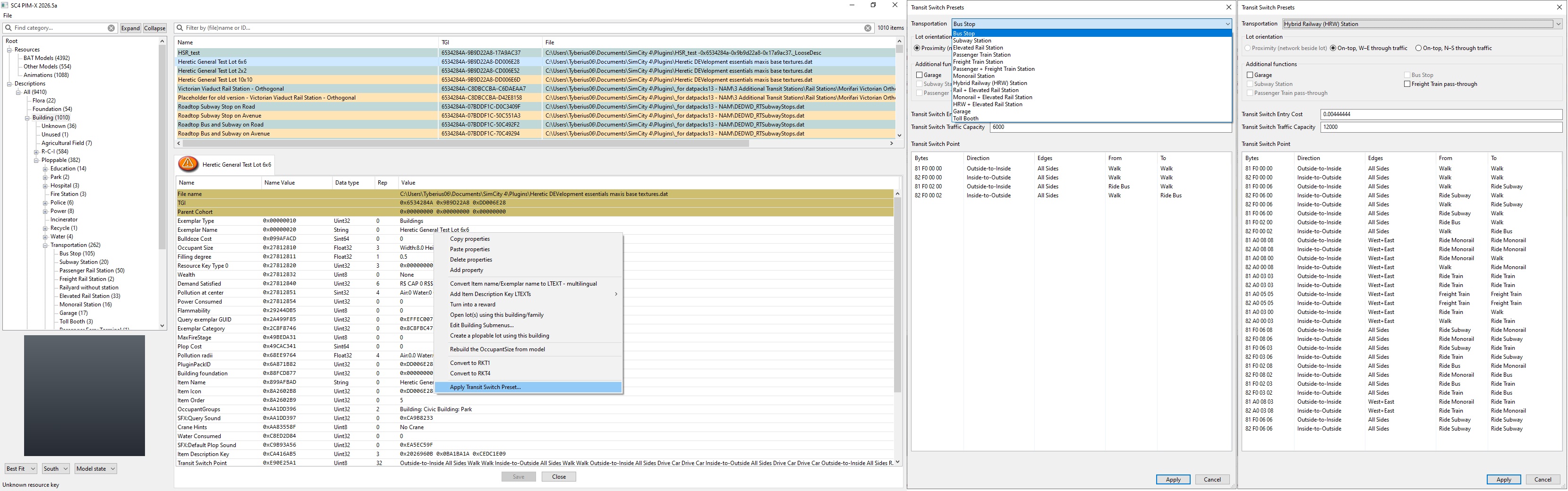Choose Copy properties in context menu
Screen dimensions: 1568x491
coord(528,239)
